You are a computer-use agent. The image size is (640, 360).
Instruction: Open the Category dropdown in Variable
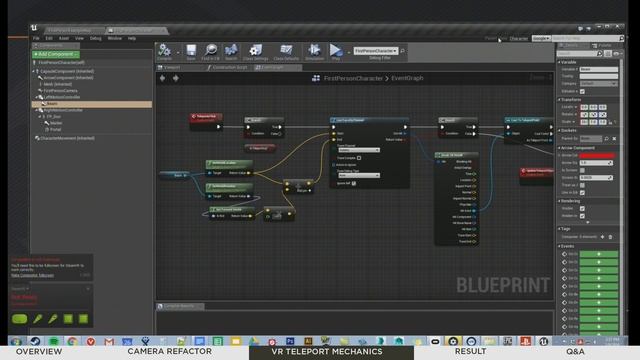click(599, 84)
